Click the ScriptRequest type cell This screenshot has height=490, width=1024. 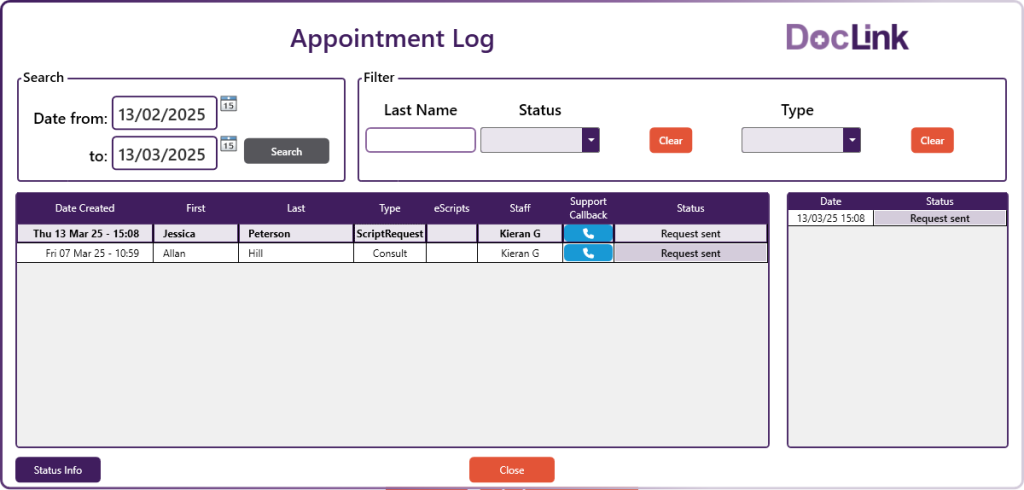(x=390, y=233)
